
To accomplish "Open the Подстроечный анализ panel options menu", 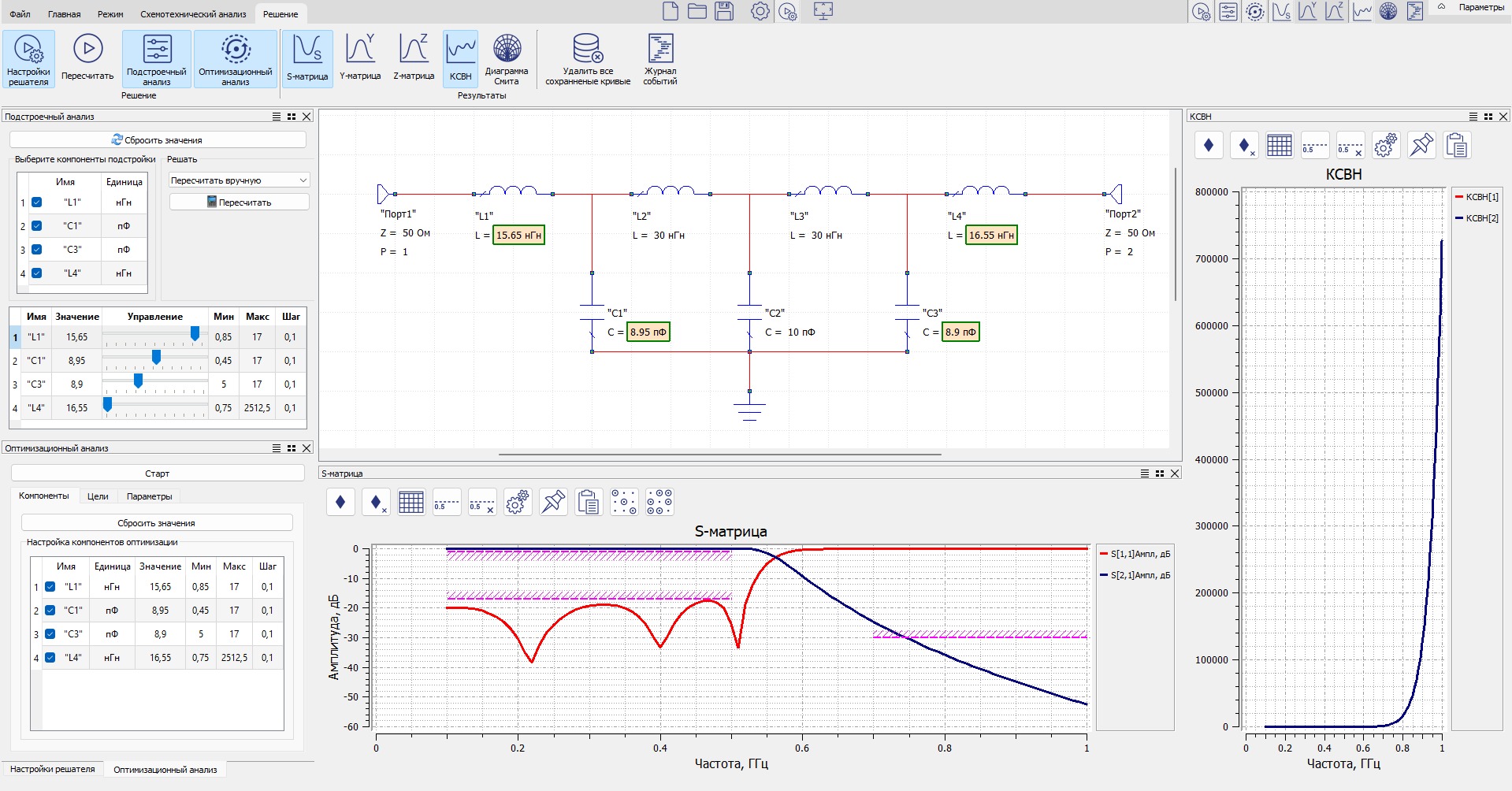I will (x=277, y=117).
